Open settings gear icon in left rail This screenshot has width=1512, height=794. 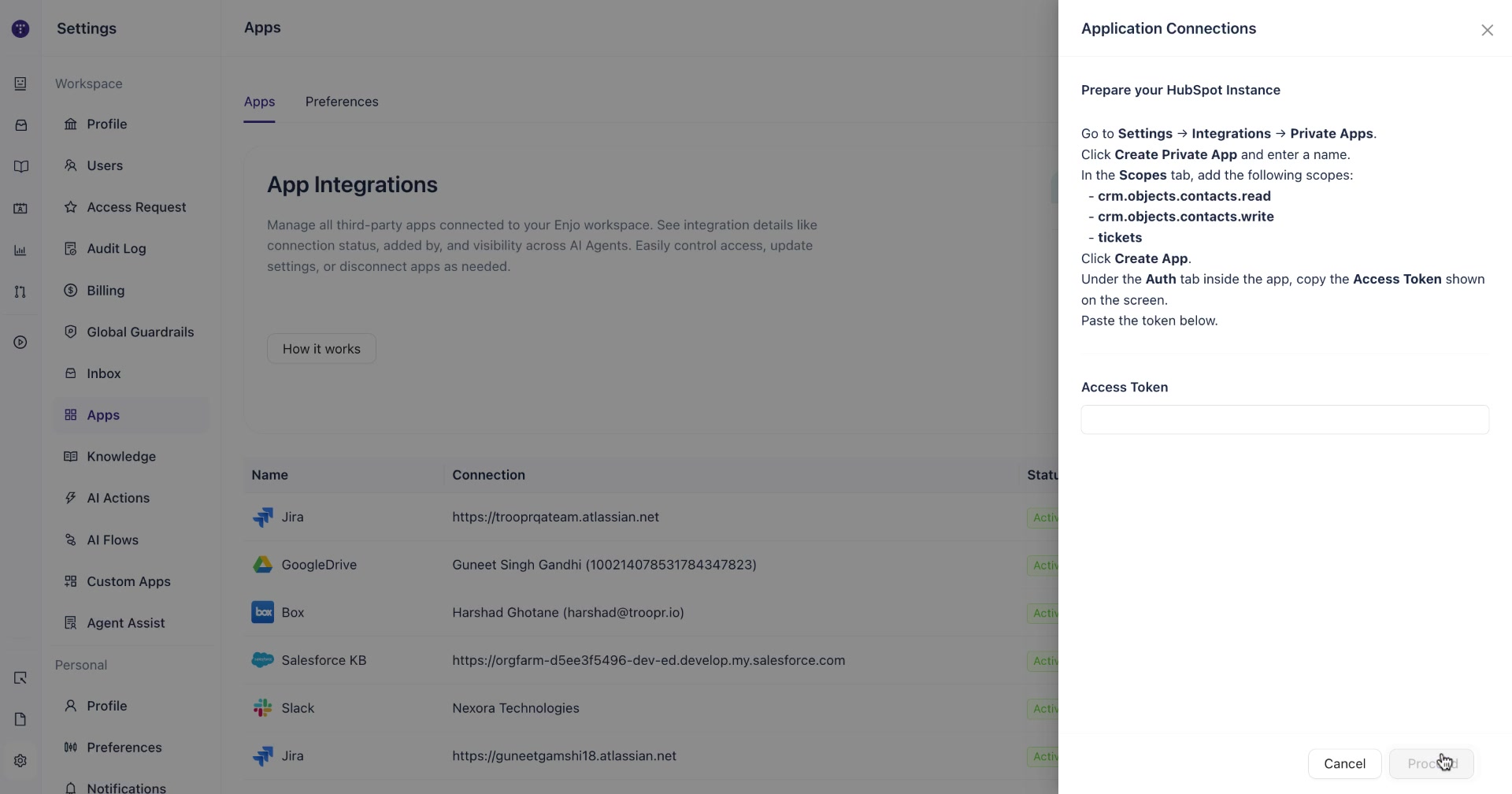click(20, 761)
